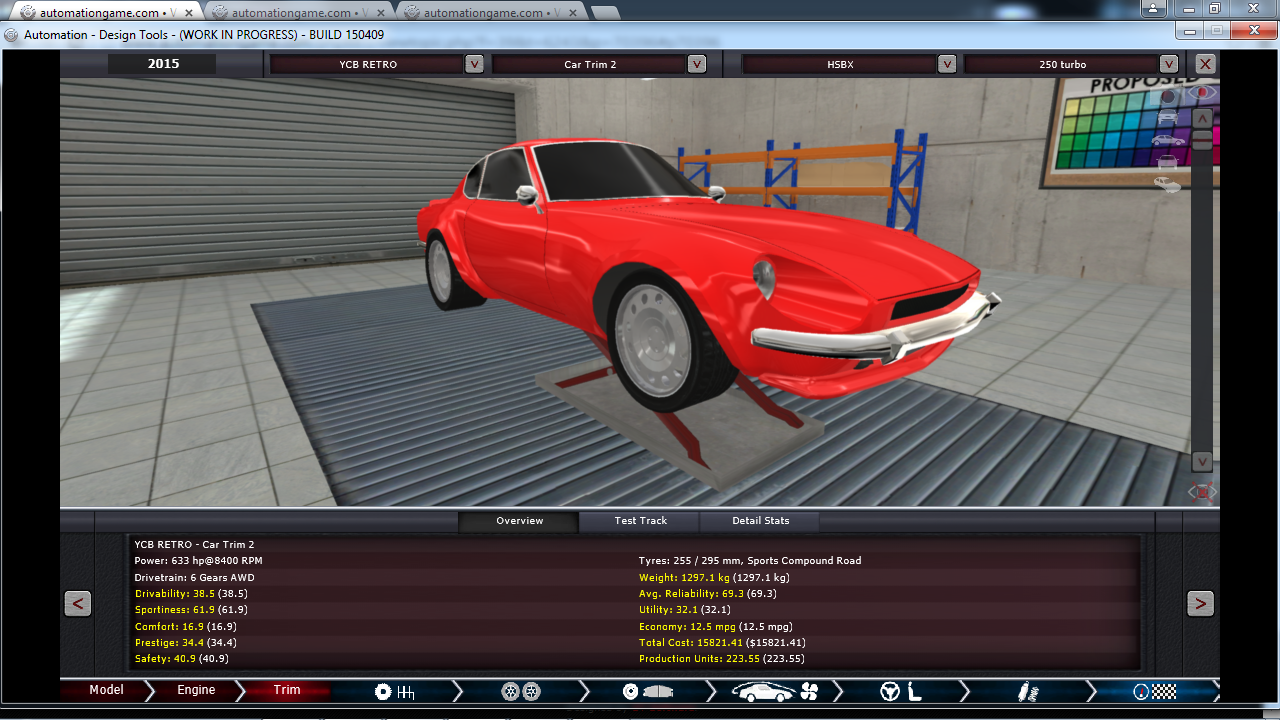1280x720 pixels.
Task: Click the 'Power: 633 hp@8400 RPM' line
Action: [198, 561]
